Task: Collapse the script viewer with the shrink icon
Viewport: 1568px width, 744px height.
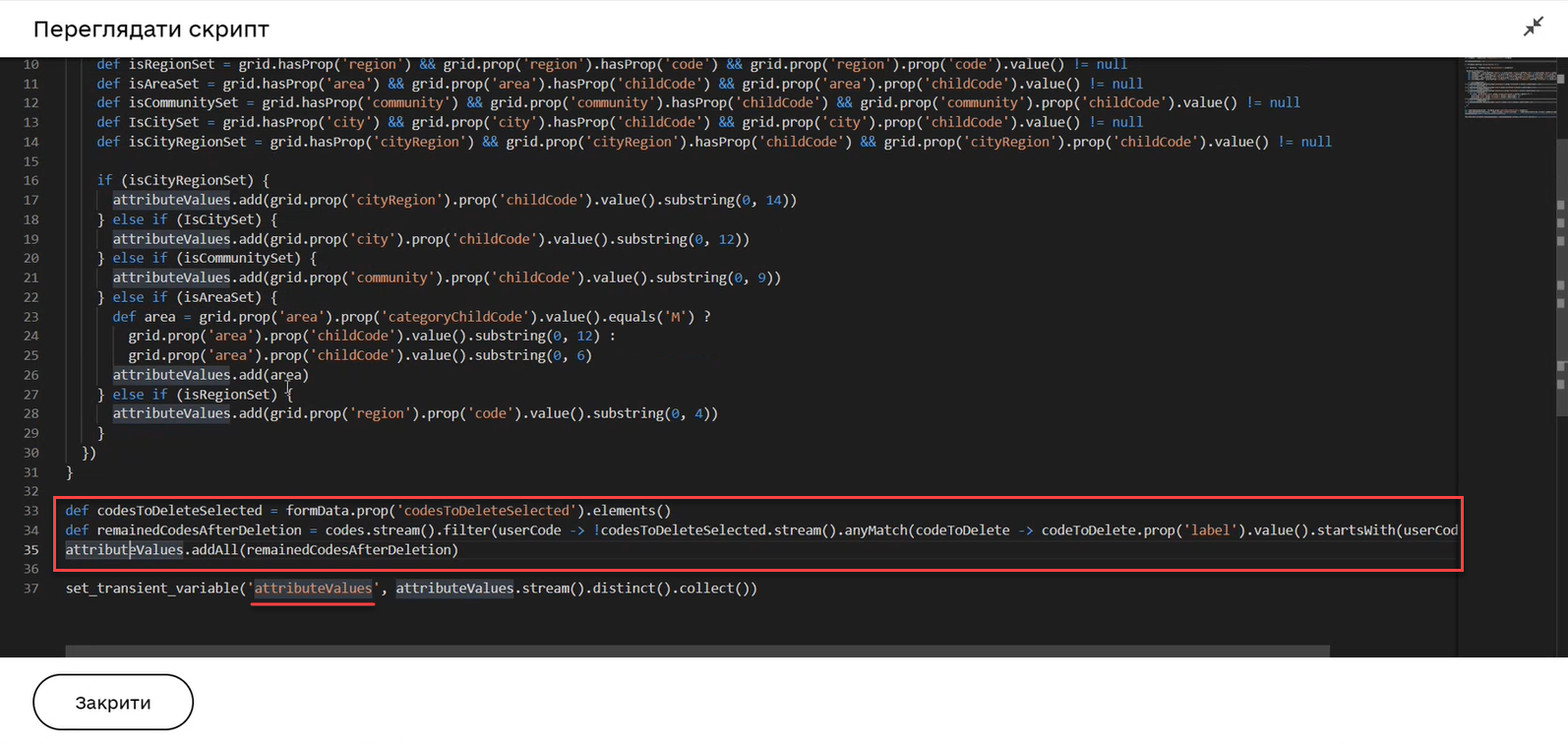Action: point(1533,28)
